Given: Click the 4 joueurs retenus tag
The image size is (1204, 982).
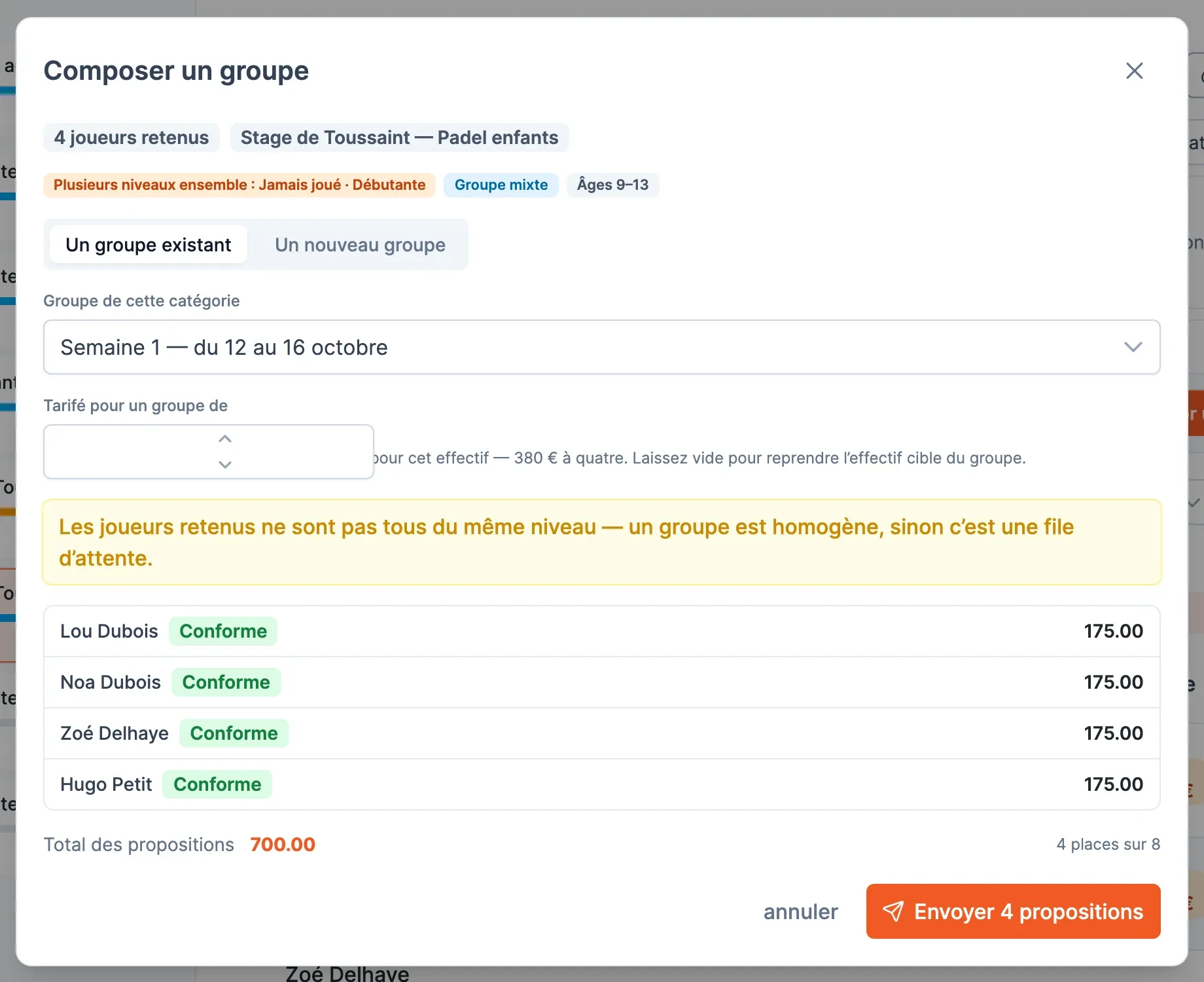Looking at the screenshot, I should pos(132,137).
